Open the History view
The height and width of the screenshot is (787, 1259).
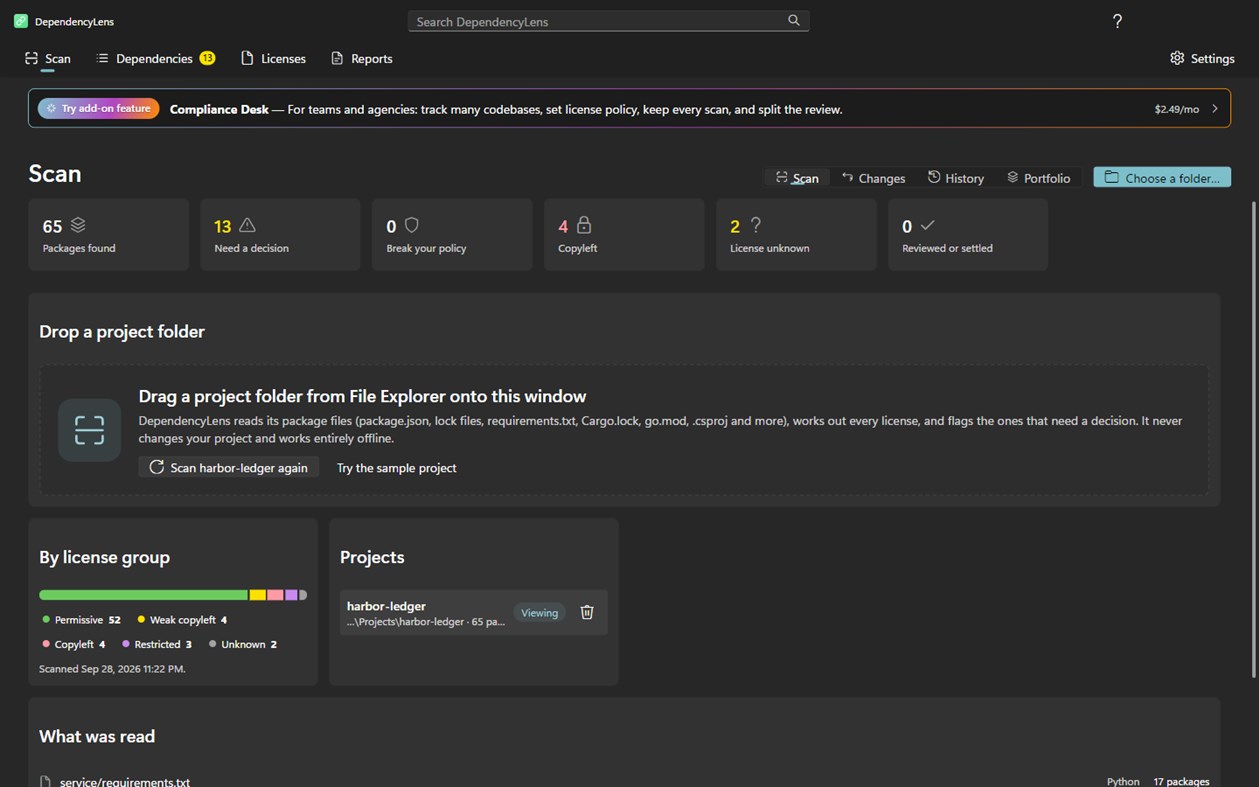click(956, 178)
